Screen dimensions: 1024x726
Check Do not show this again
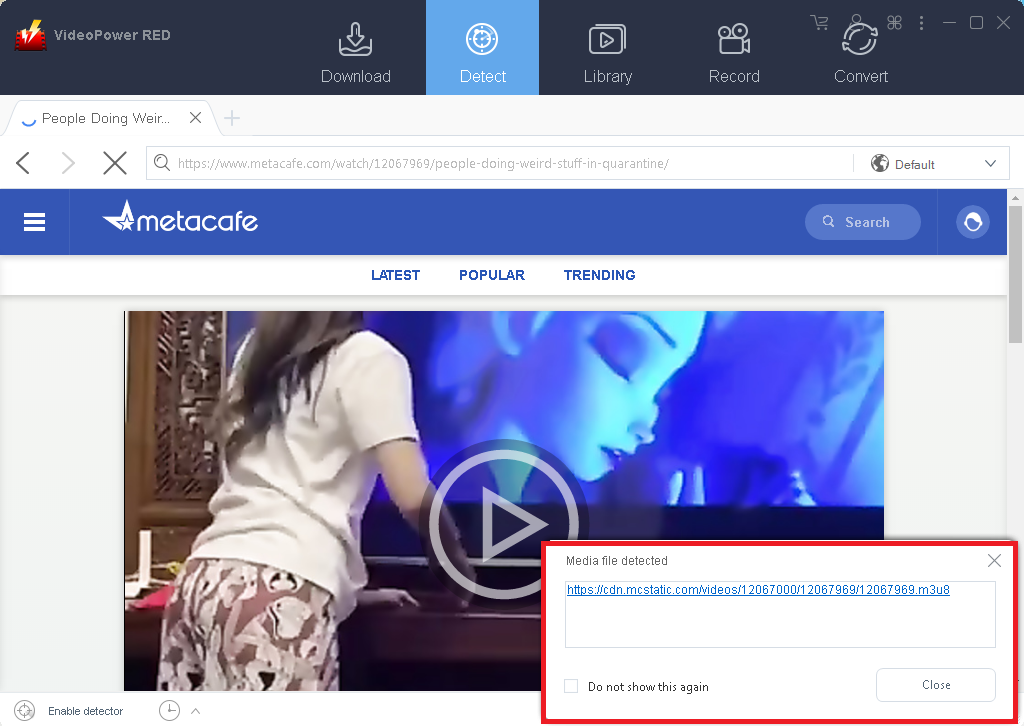(571, 686)
